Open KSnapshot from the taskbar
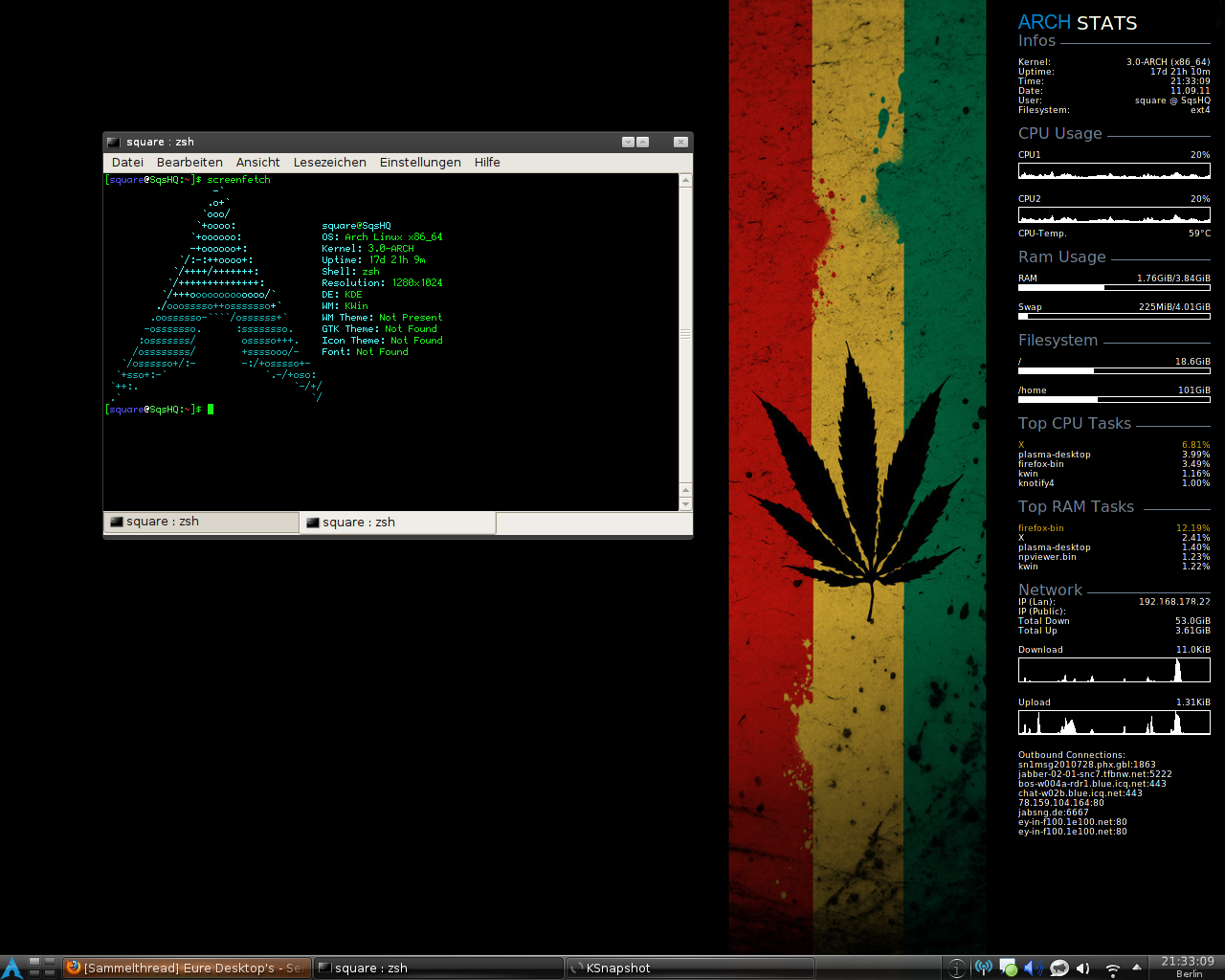Screen dimensions: 1225x980 coord(689,969)
